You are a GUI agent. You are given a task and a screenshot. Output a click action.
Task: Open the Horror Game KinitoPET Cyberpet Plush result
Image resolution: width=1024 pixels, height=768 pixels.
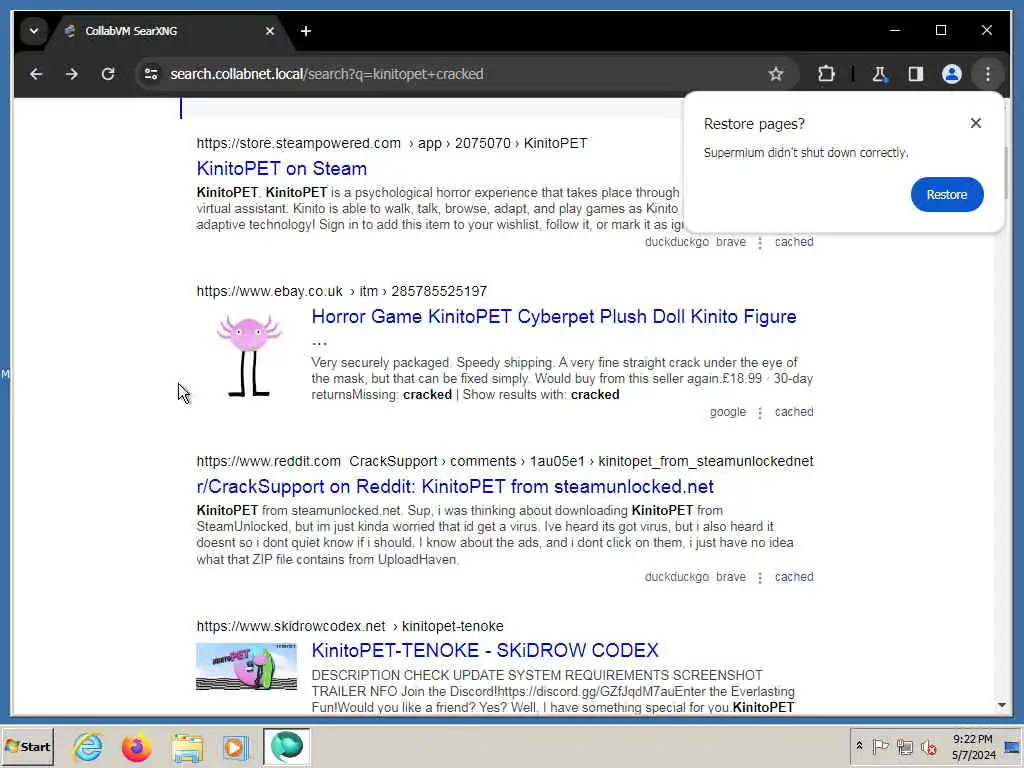pyautogui.click(x=554, y=317)
